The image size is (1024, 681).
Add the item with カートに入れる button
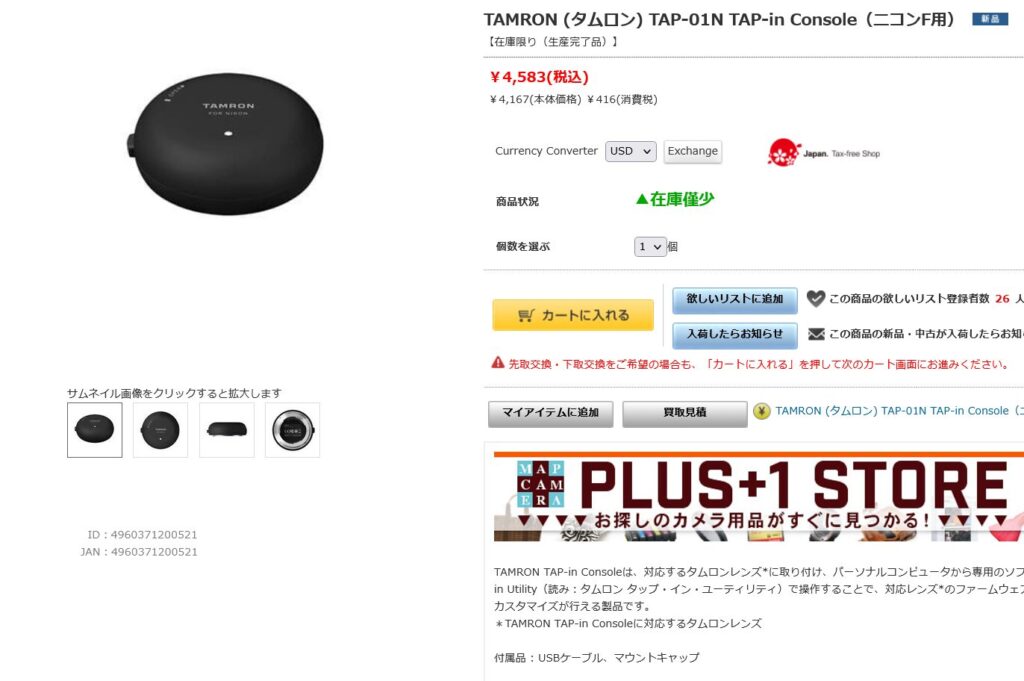coord(573,315)
